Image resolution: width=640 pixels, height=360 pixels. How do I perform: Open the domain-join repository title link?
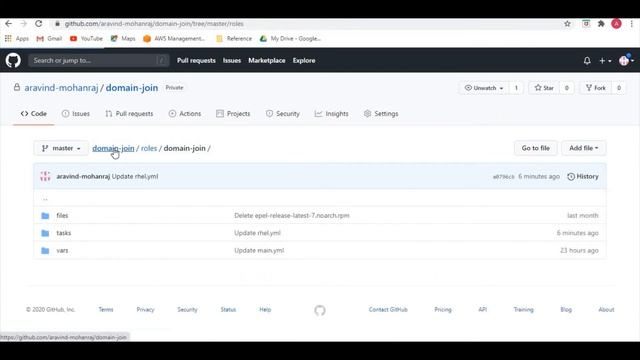point(132,88)
